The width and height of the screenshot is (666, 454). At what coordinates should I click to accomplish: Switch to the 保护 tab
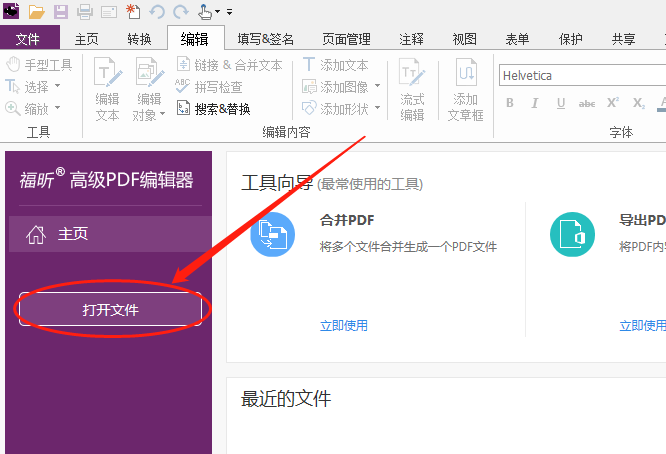[x=570, y=39]
